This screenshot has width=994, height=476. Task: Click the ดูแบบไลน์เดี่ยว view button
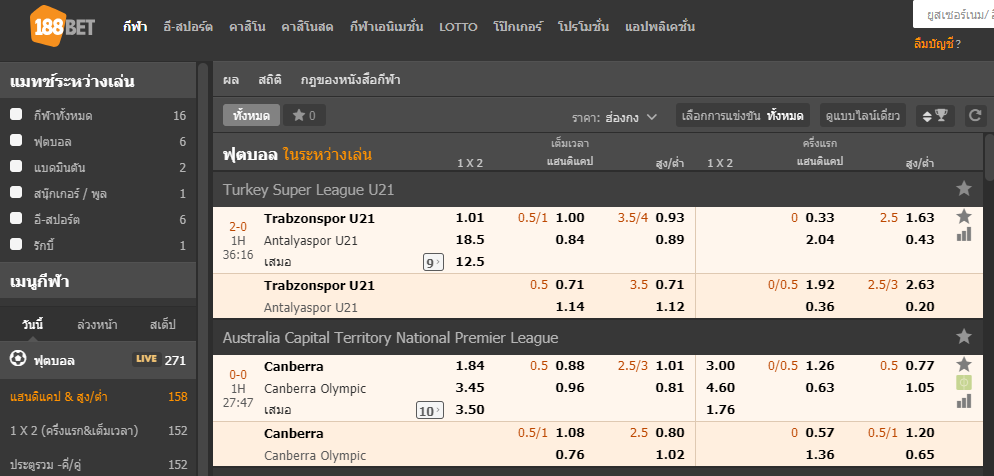click(x=863, y=115)
